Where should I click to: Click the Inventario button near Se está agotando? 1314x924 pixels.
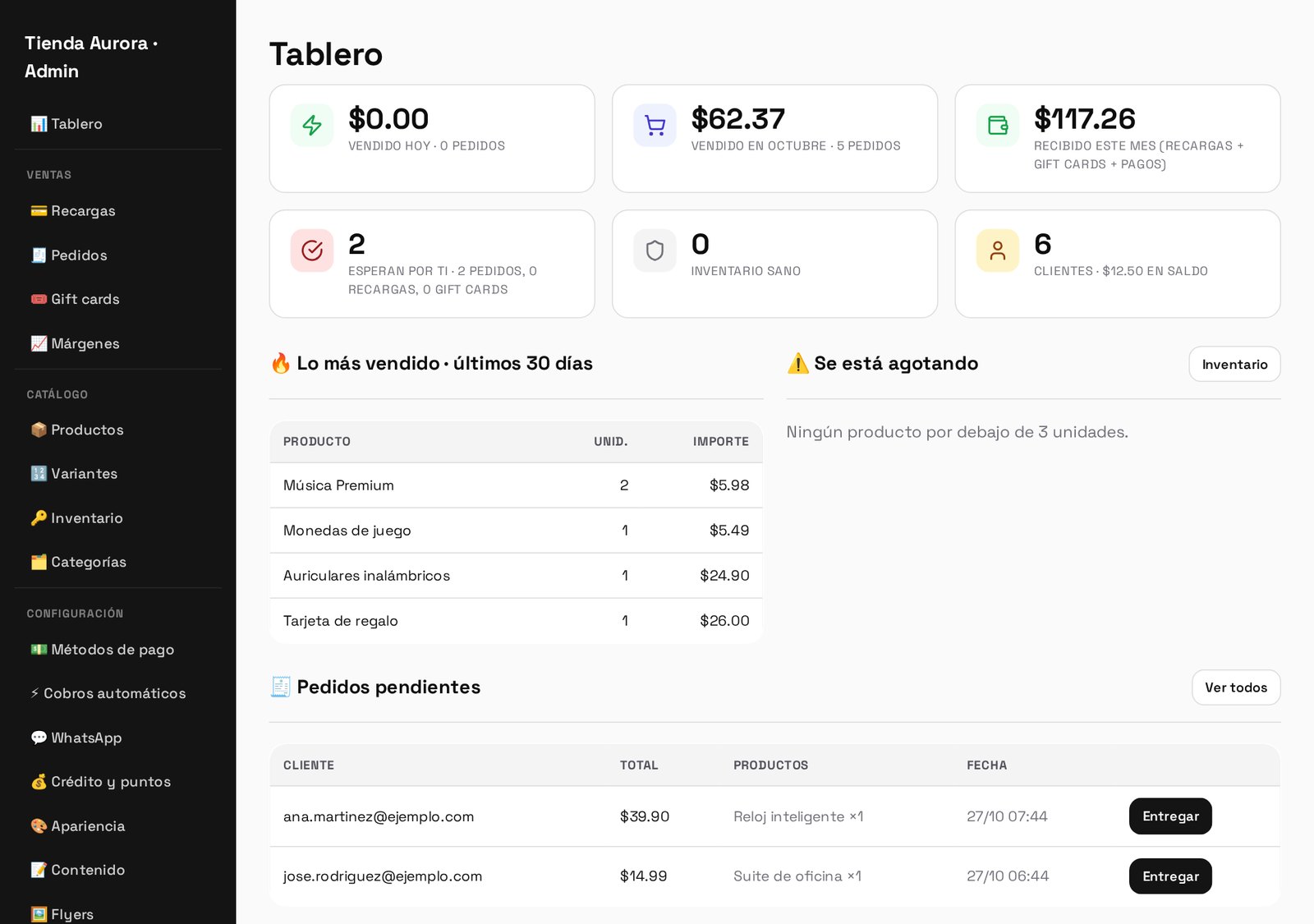[x=1234, y=364]
